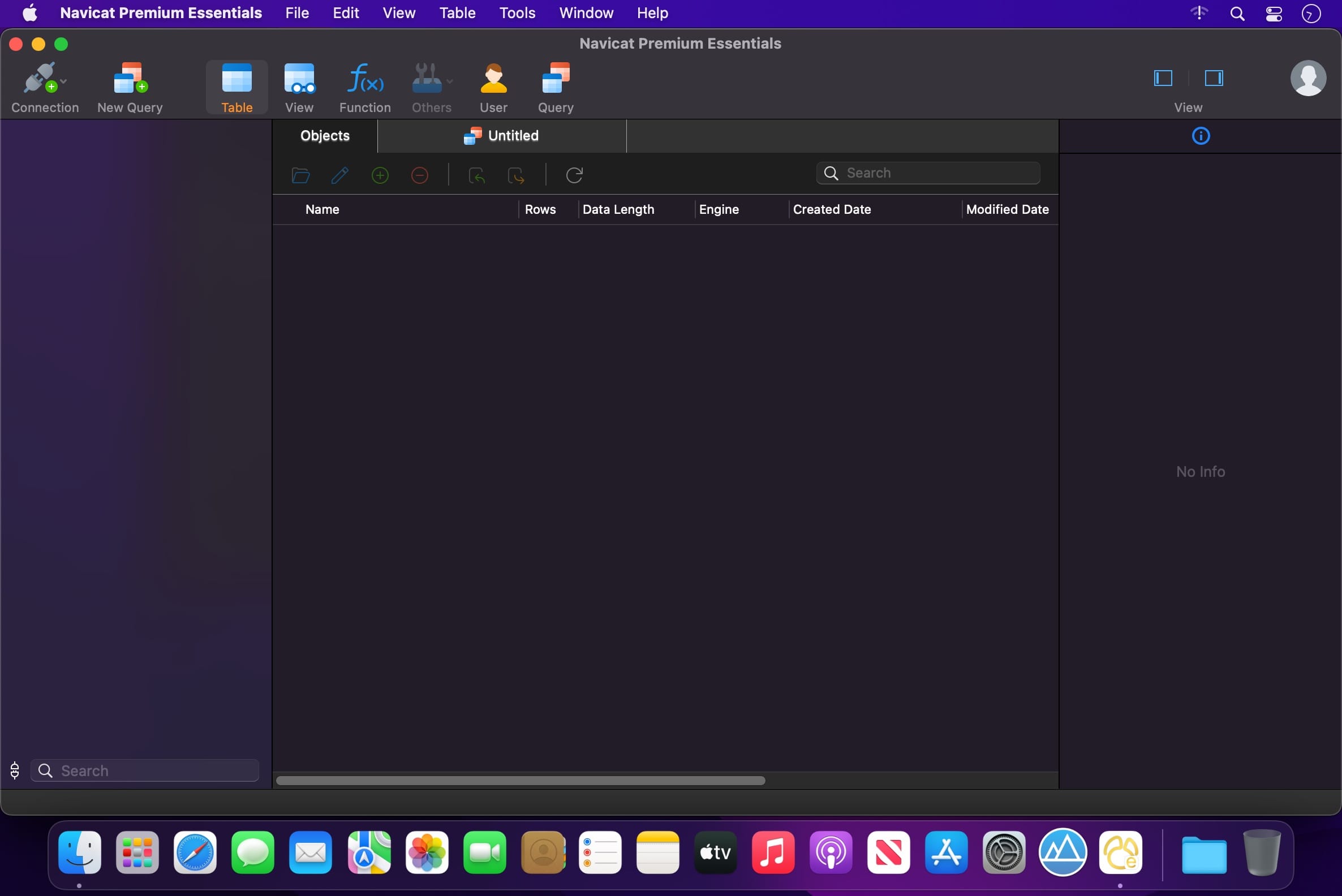Viewport: 1342px width, 896px height.
Task: Focus the objects Search field
Action: pyautogui.click(x=928, y=173)
